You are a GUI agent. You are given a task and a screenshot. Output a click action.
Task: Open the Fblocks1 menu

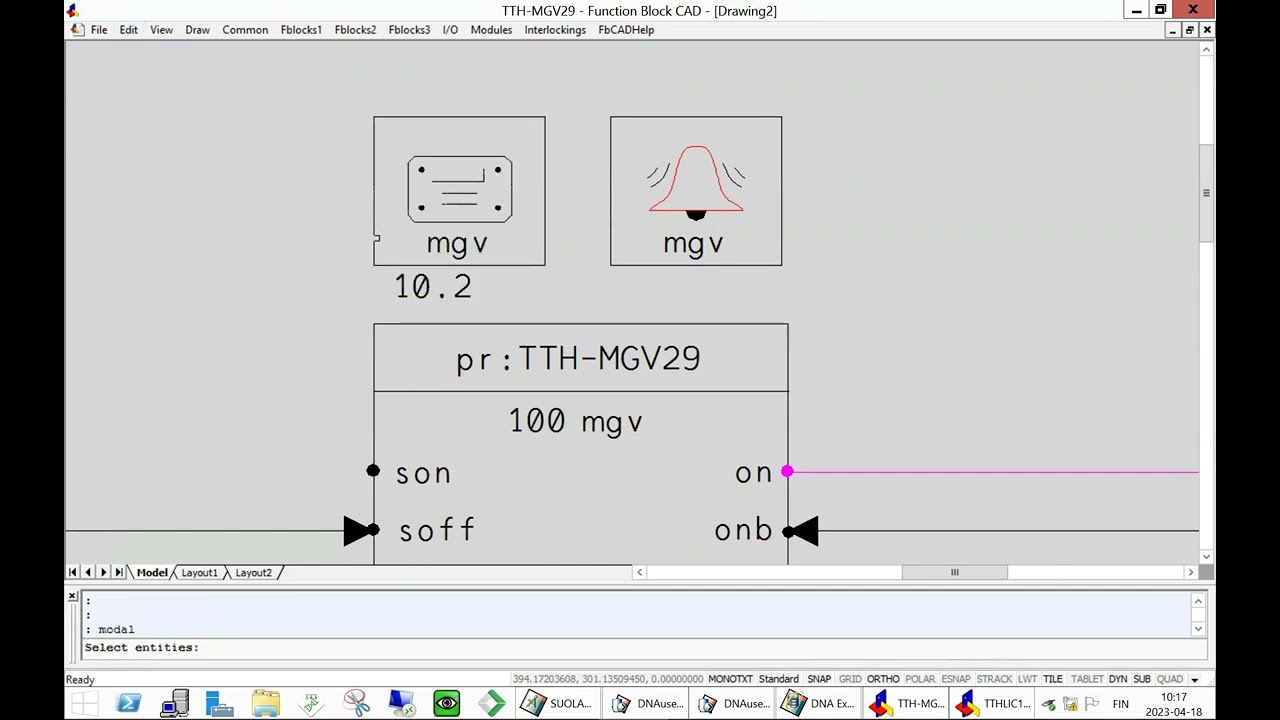click(301, 30)
